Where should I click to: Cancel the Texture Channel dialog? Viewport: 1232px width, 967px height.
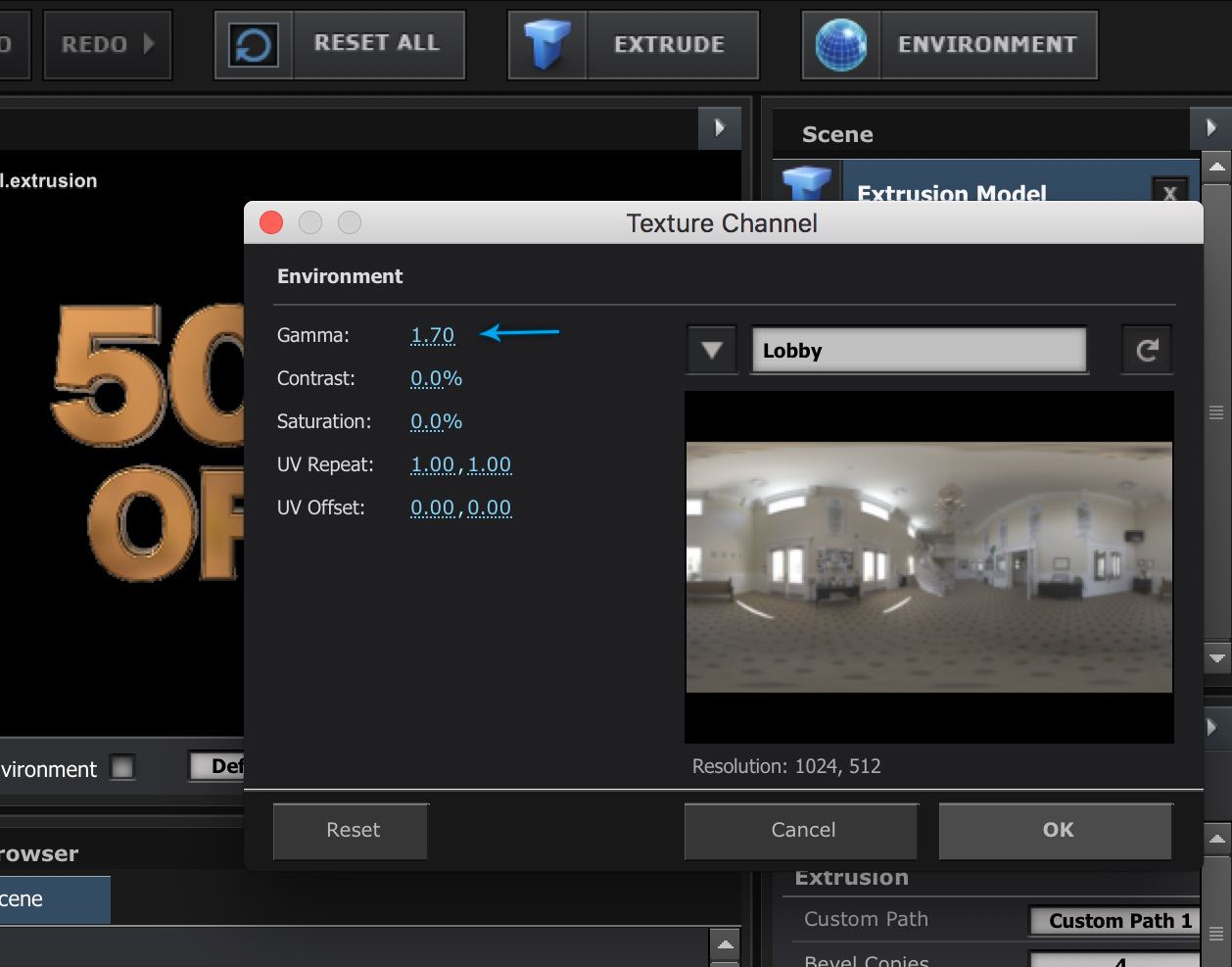pyautogui.click(x=802, y=830)
